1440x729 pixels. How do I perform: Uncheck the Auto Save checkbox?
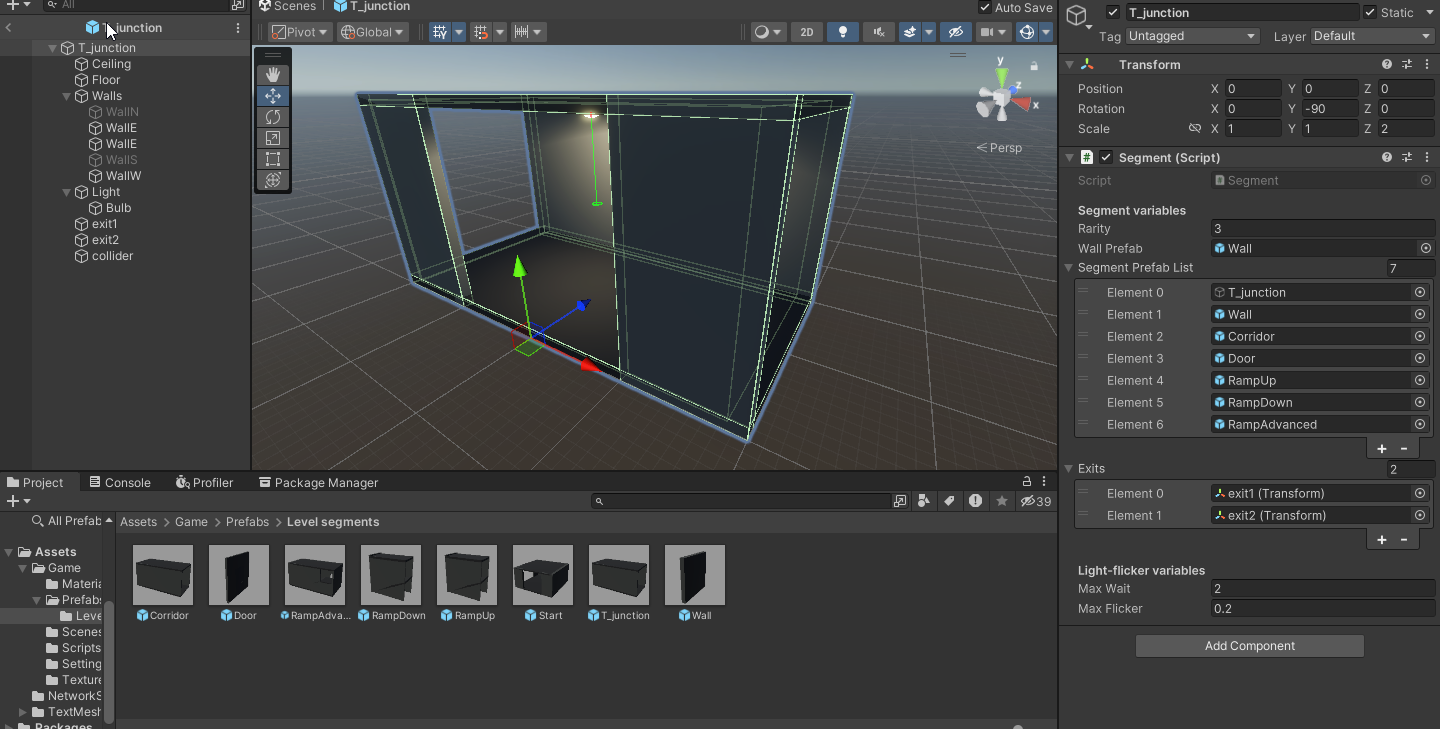point(984,7)
